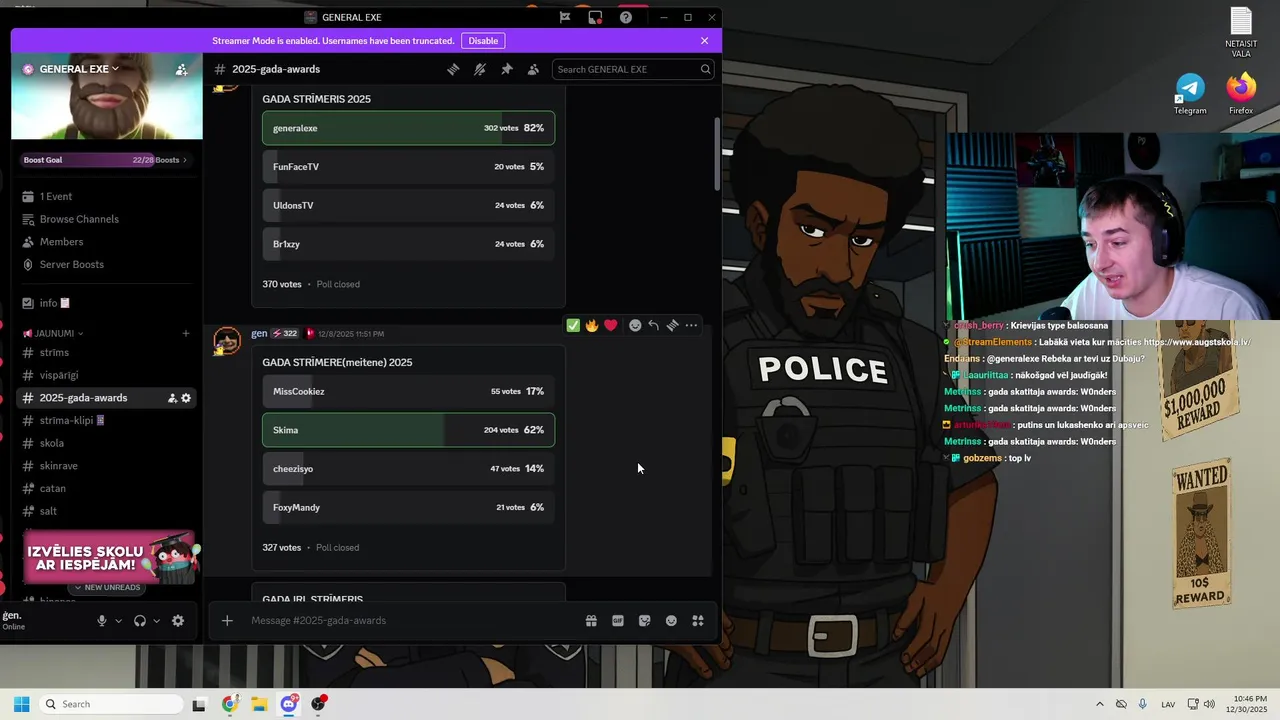Screen dimensions: 1280x720
Task: React with the fire emoji
Action: tap(592, 325)
